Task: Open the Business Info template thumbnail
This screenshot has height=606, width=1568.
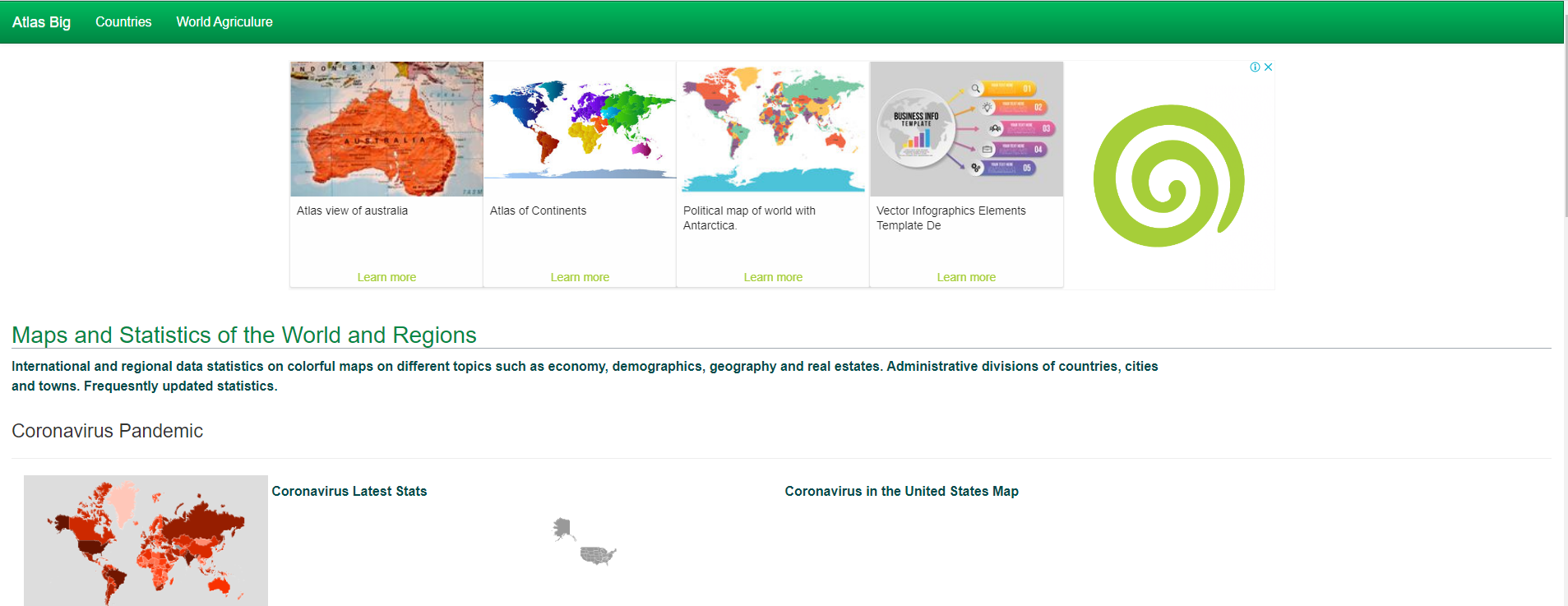Action: 966,129
